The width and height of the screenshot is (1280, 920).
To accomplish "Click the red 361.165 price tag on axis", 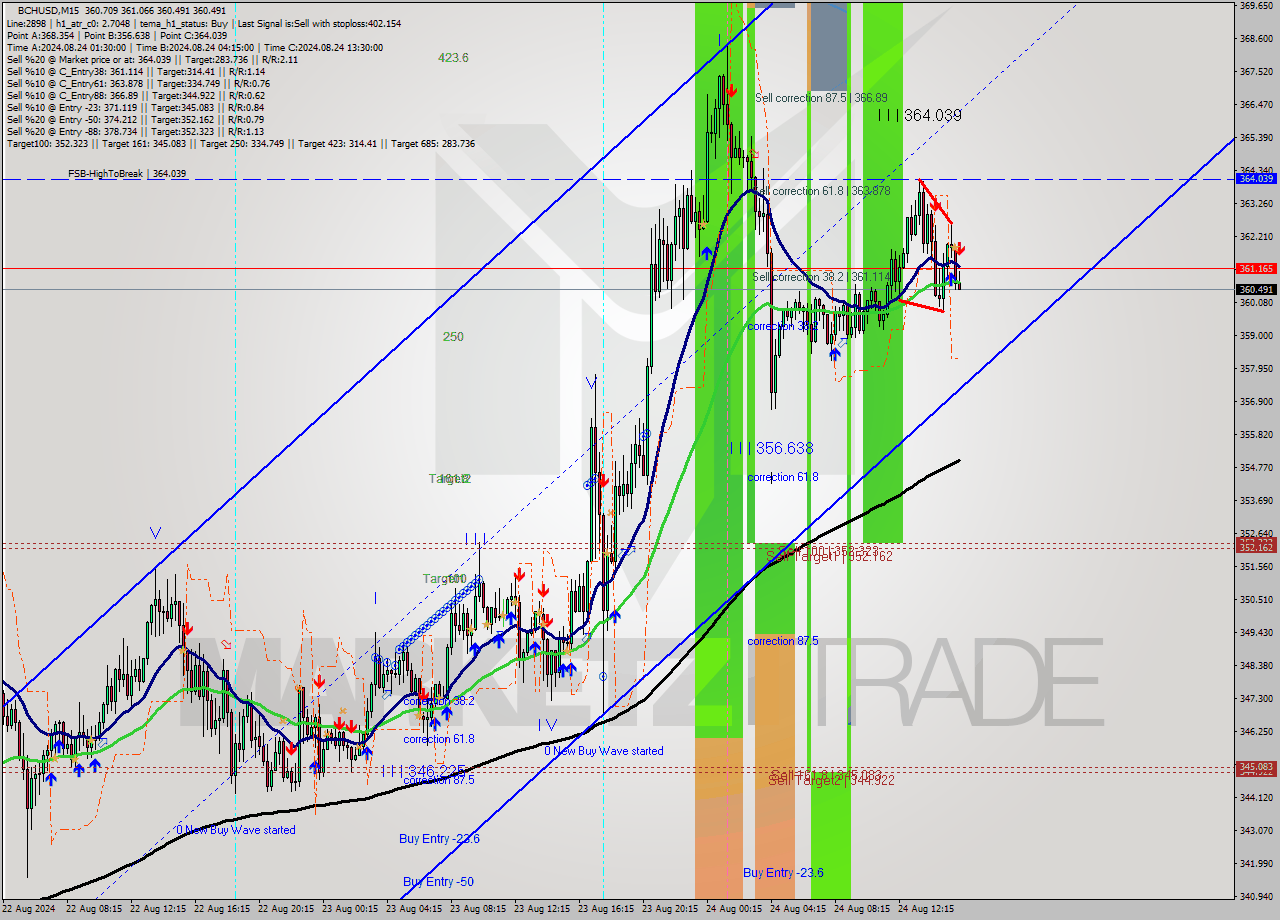I will point(1256,269).
